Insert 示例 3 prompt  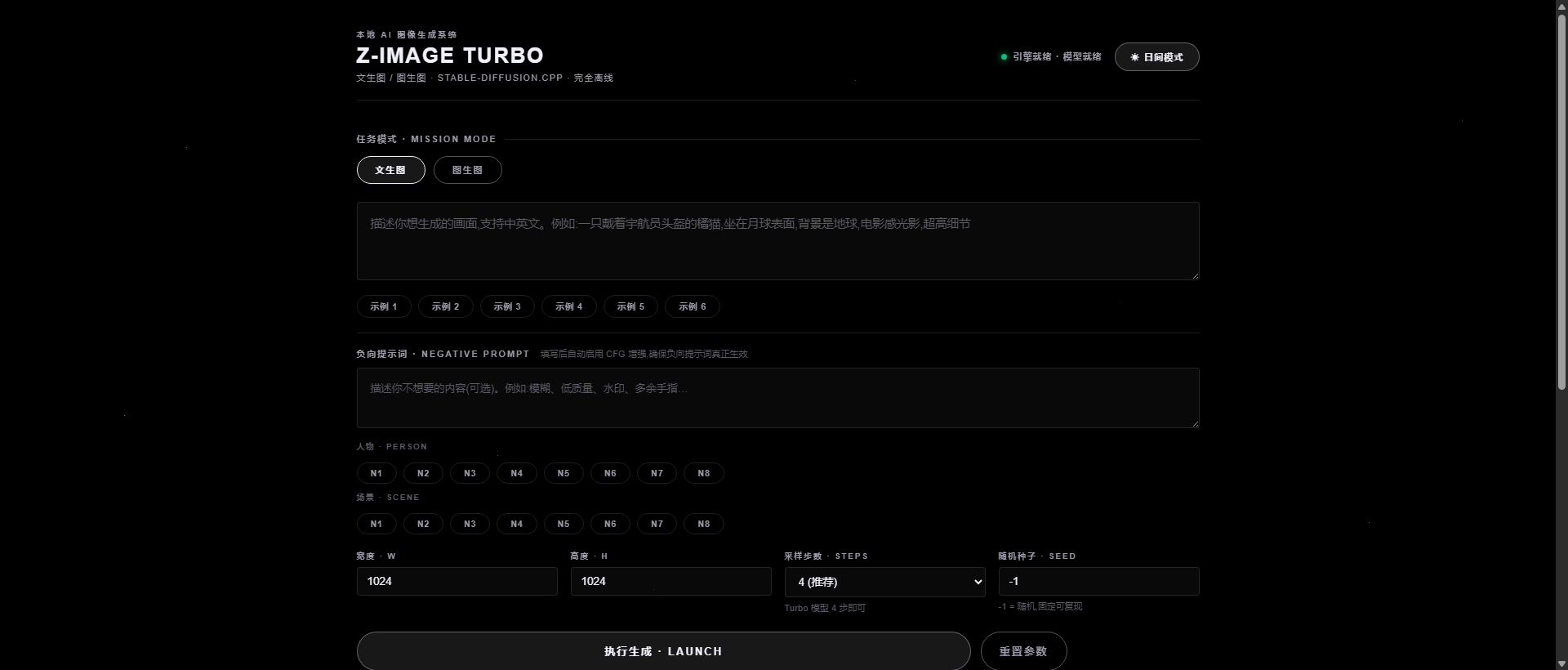(507, 306)
